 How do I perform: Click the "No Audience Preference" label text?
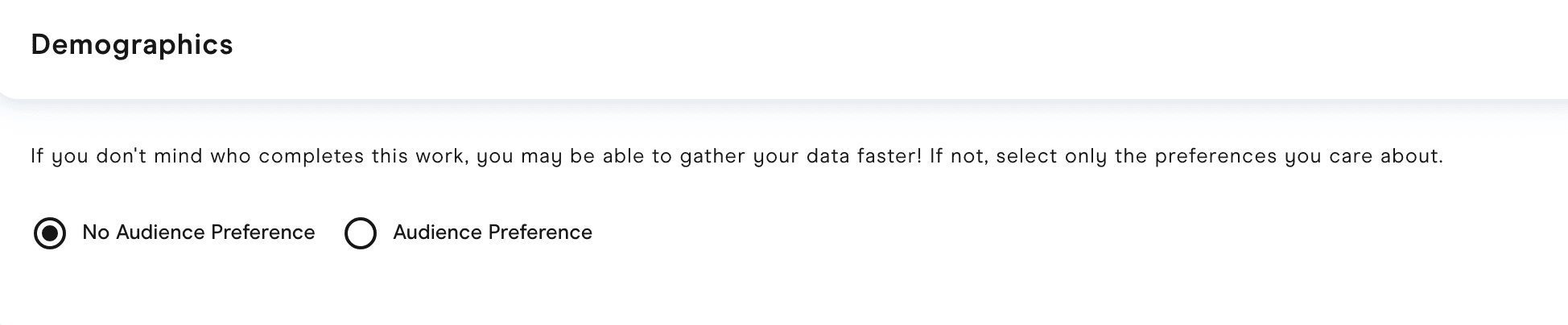click(x=198, y=232)
